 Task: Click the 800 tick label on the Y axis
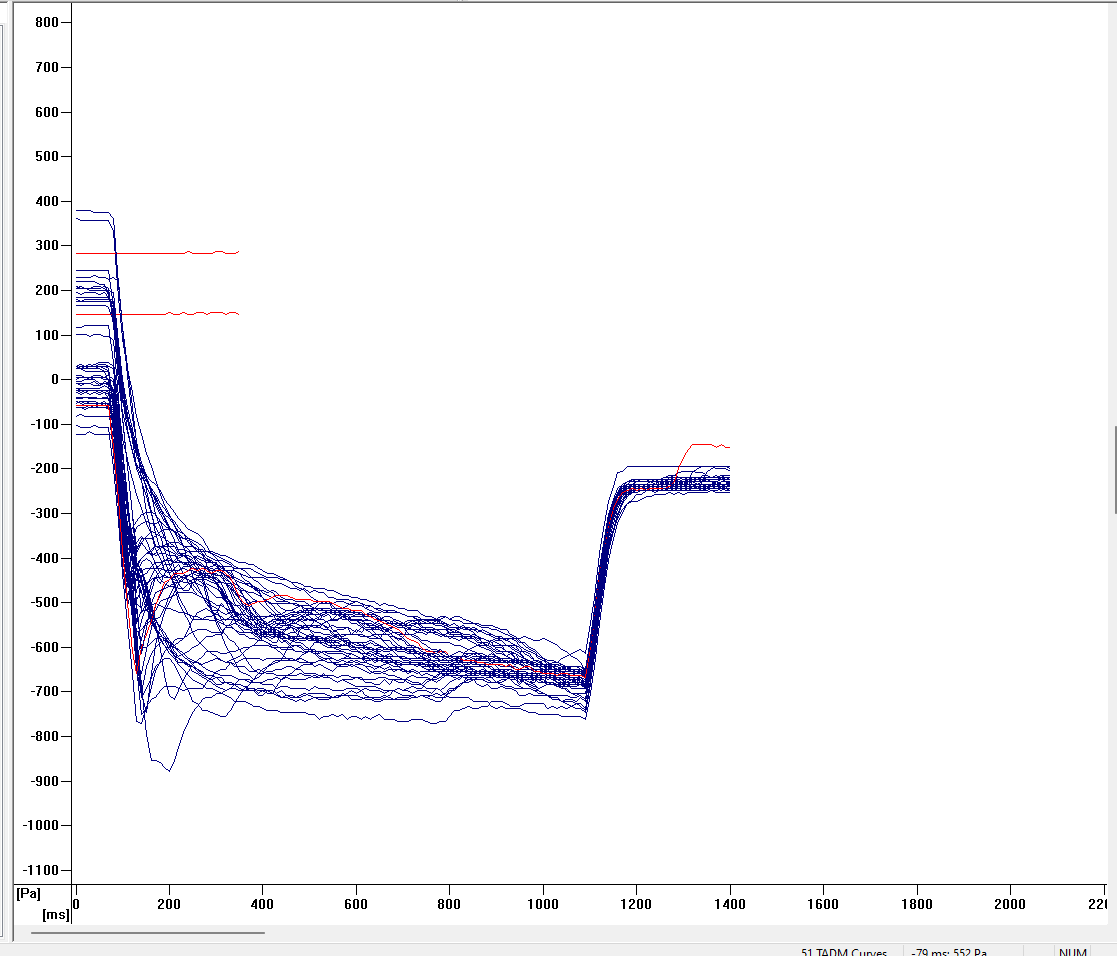pos(47,22)
